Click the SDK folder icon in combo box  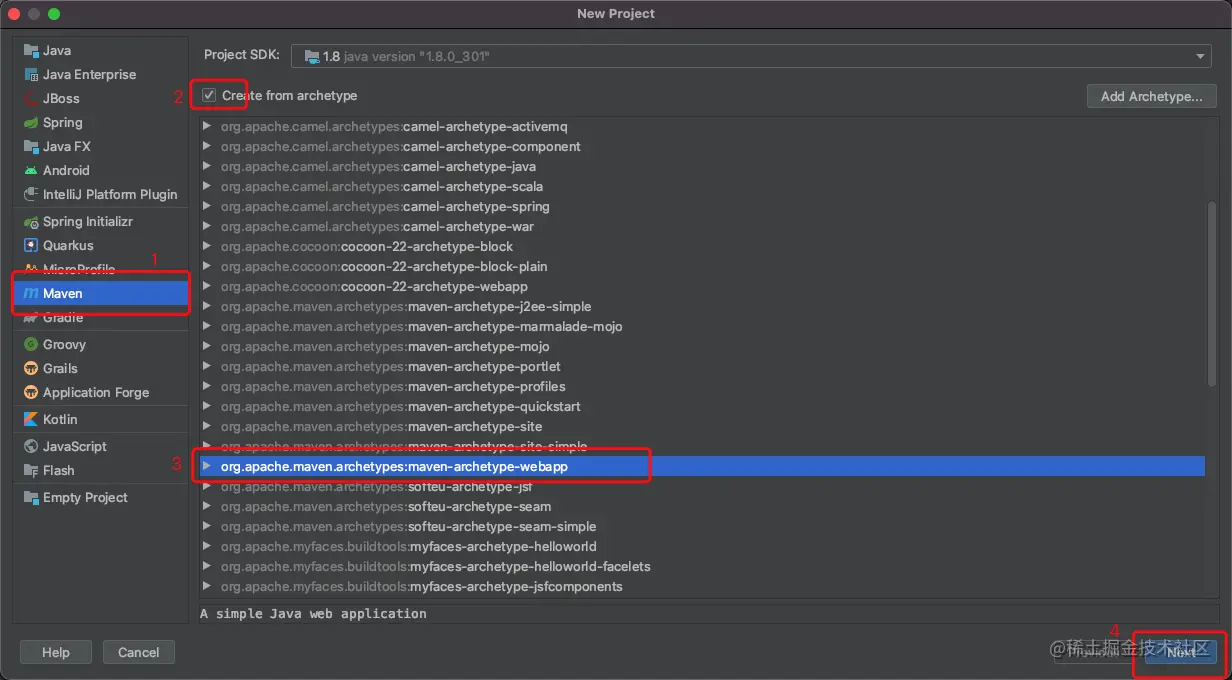click(311, 57)
